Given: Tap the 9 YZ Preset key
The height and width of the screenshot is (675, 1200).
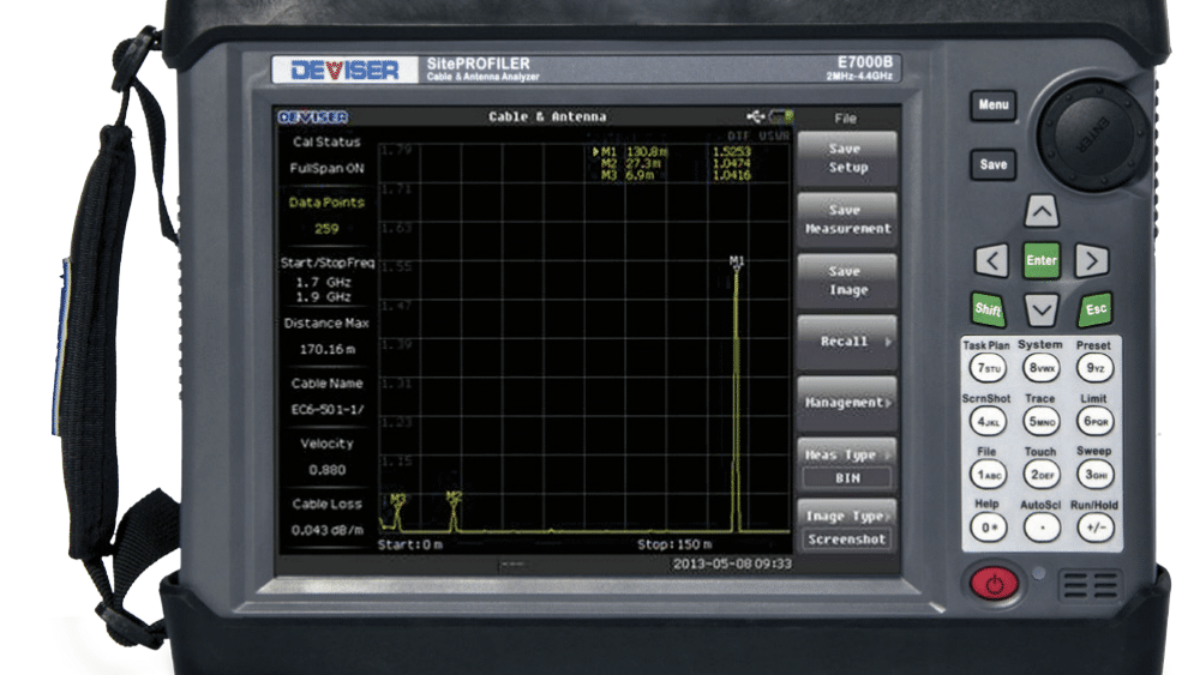Looking at the screenshot, I should 1095,369.
